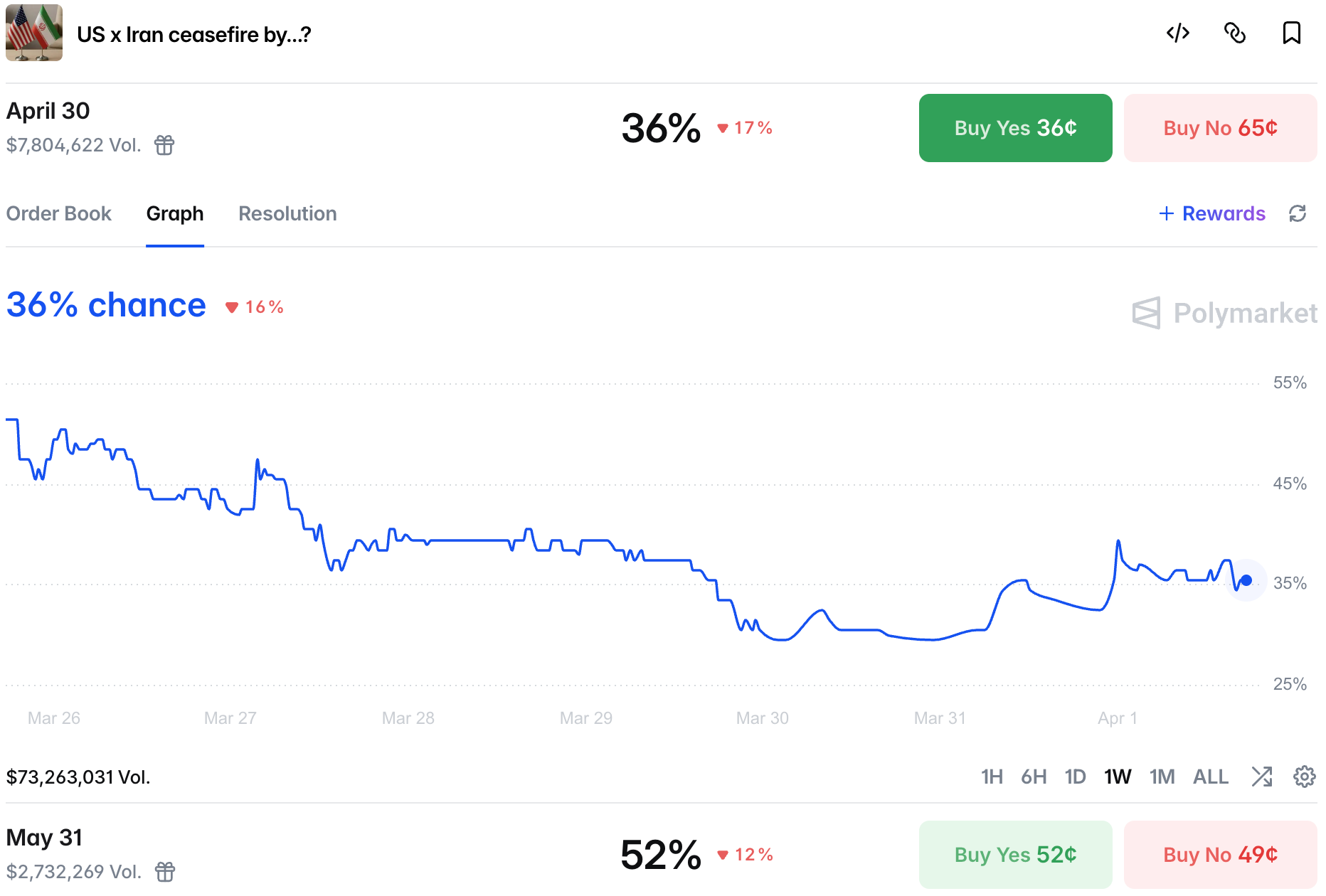Screen dimensions: 1326x896
Task: Set chart range to 1H
Action: click(x=992, y=777)
